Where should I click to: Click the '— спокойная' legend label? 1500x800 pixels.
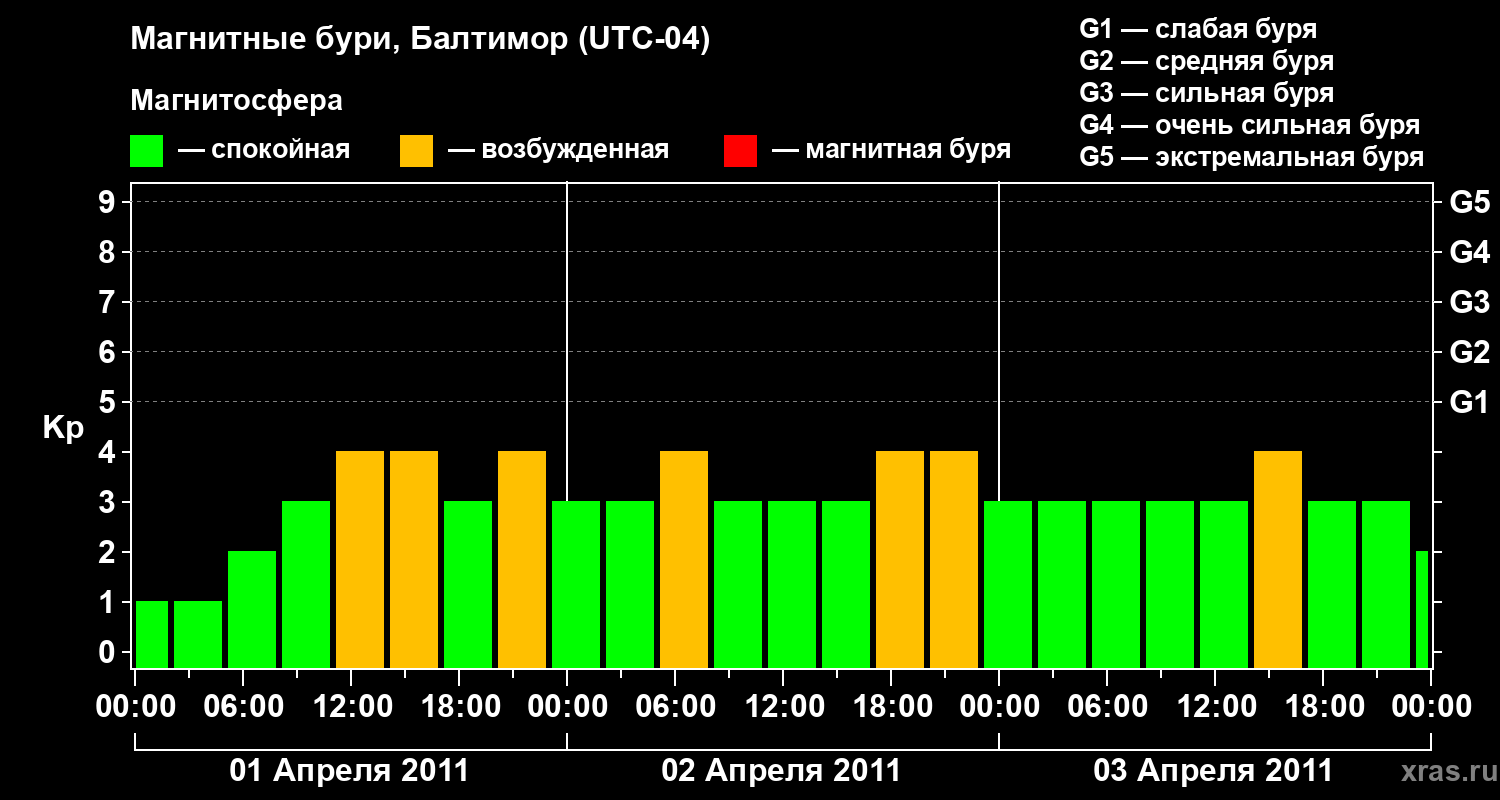pos(264,150)
